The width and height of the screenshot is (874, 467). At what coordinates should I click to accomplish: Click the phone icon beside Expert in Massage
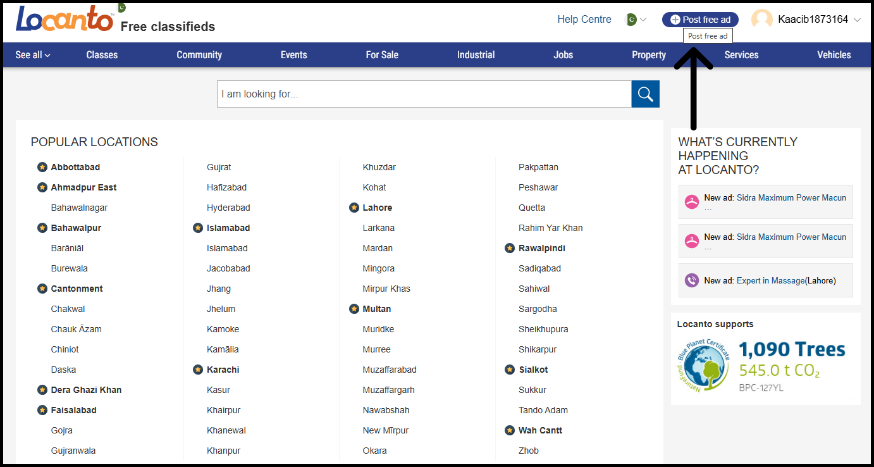pos(691,281)
